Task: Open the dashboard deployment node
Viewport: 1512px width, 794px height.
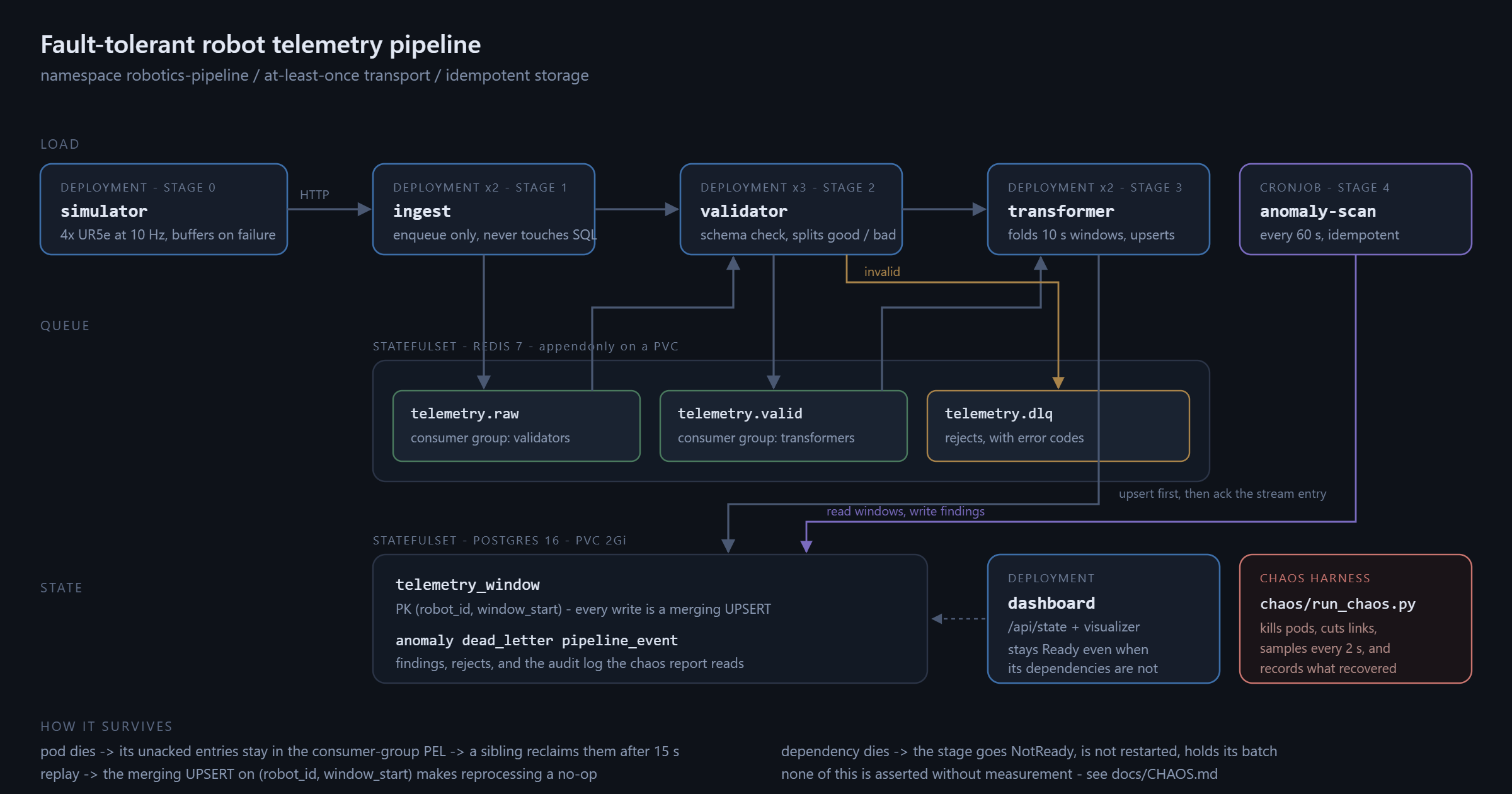Action: (x=1104, y=619)
